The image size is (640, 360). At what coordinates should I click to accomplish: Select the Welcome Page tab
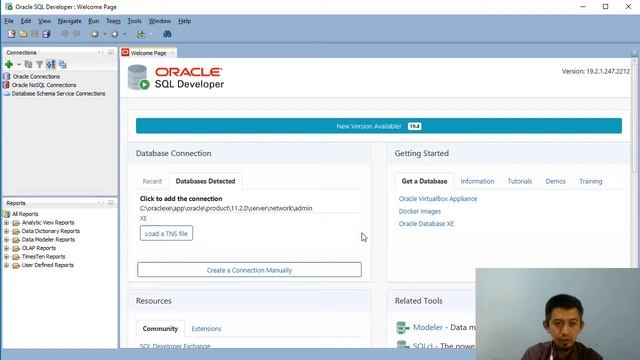tap(148, 53)
